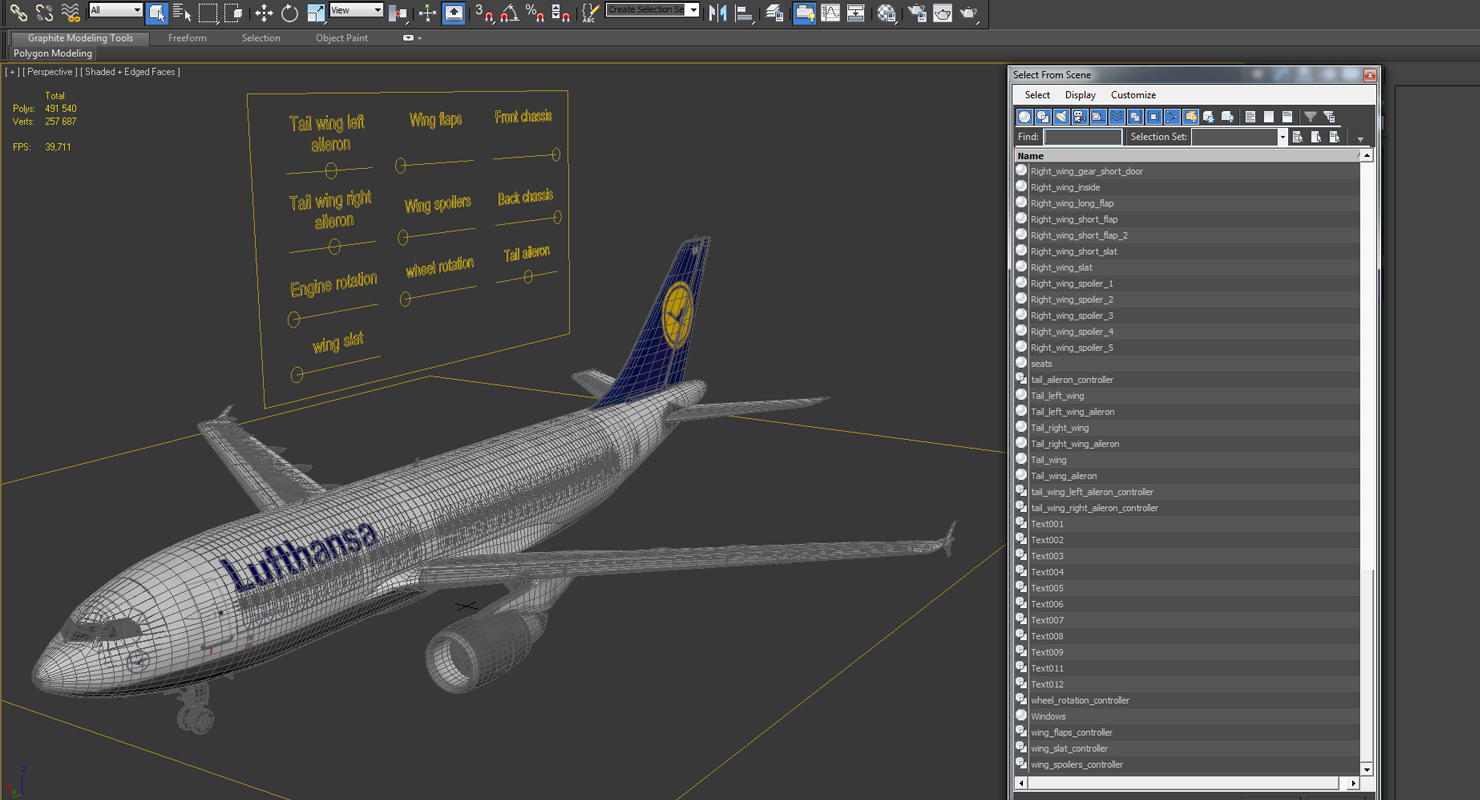Open the Select menu in dialog
The width and height of the screenshot is (1480, 800).
tap(1037, 95)
